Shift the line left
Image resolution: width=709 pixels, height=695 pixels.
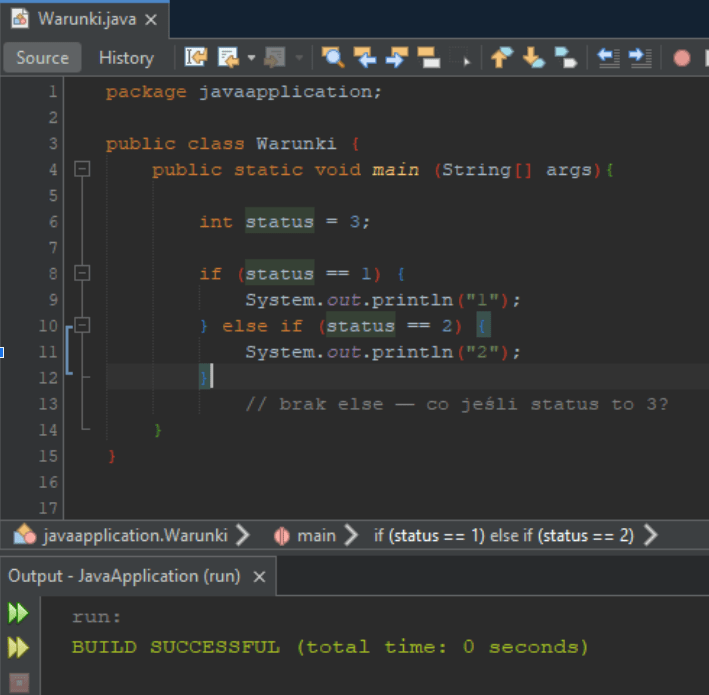click(x=608, y=58)
